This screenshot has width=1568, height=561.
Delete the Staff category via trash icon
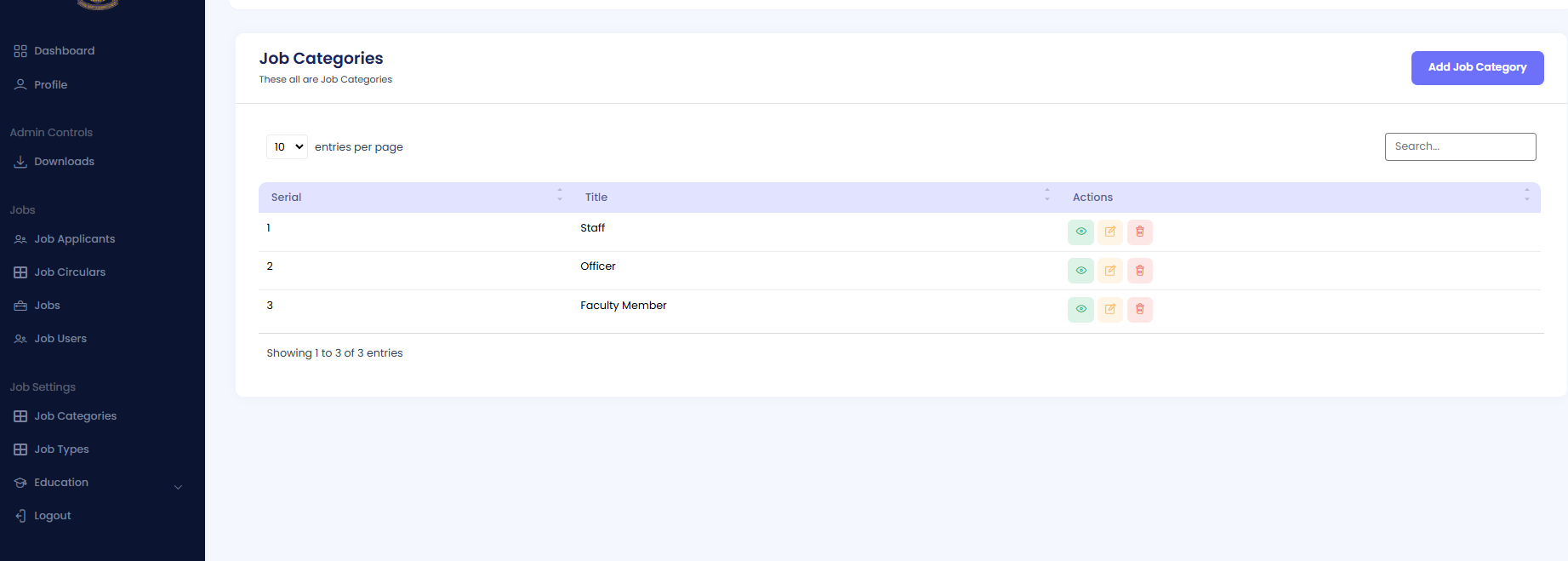click(1140, 232)
